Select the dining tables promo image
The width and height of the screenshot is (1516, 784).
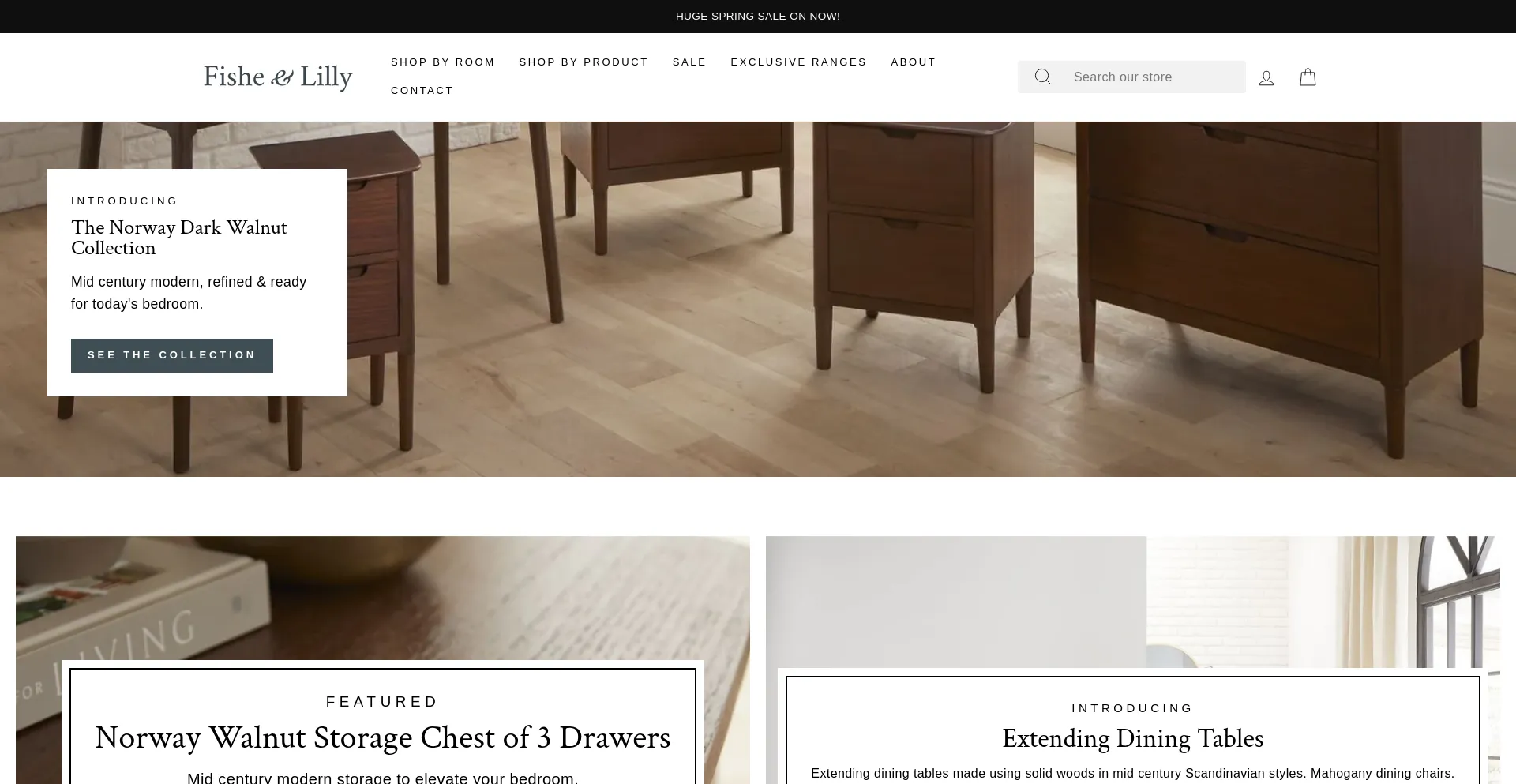[1132, 602]
